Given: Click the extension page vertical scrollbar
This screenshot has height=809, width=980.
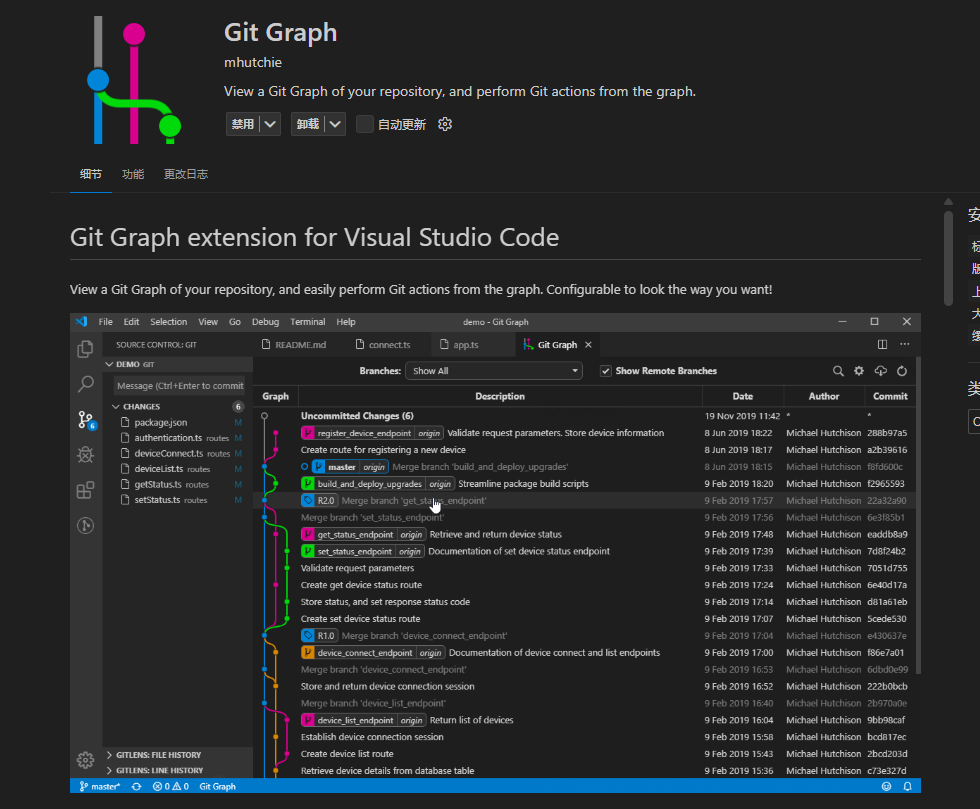Looking at the screenshot, I should (x=948, y=256).
